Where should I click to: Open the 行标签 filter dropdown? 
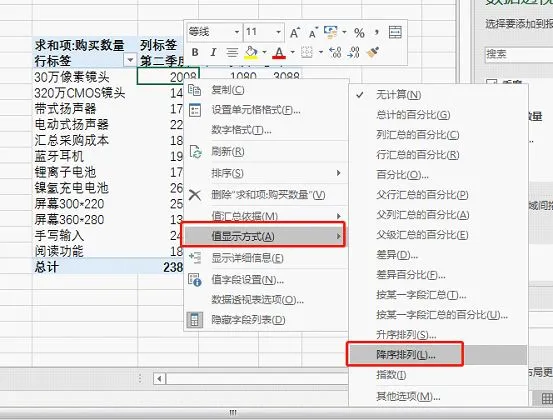(130, 60)
